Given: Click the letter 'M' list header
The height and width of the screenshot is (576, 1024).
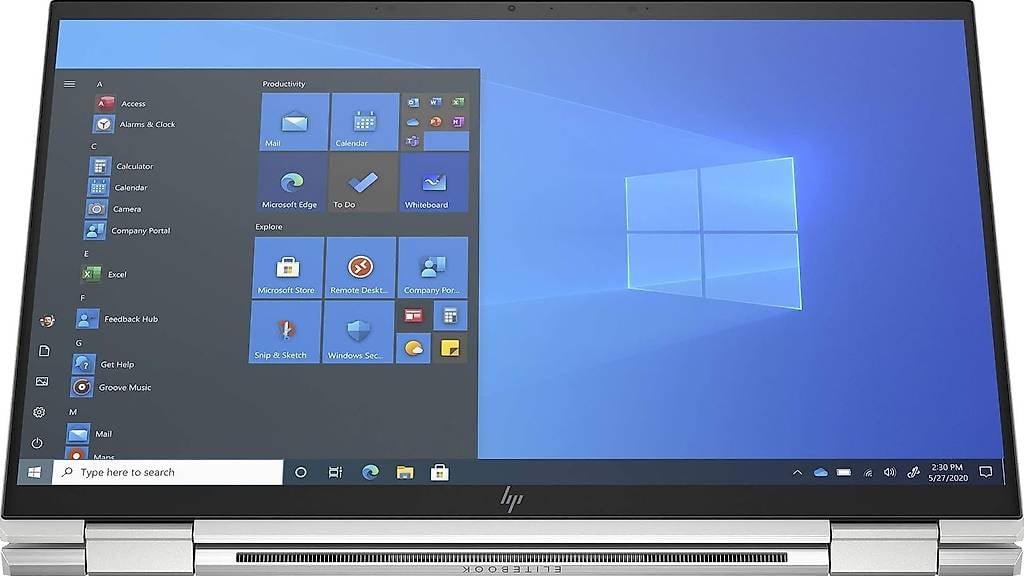Looking at the screenshot, I should 72,412.
